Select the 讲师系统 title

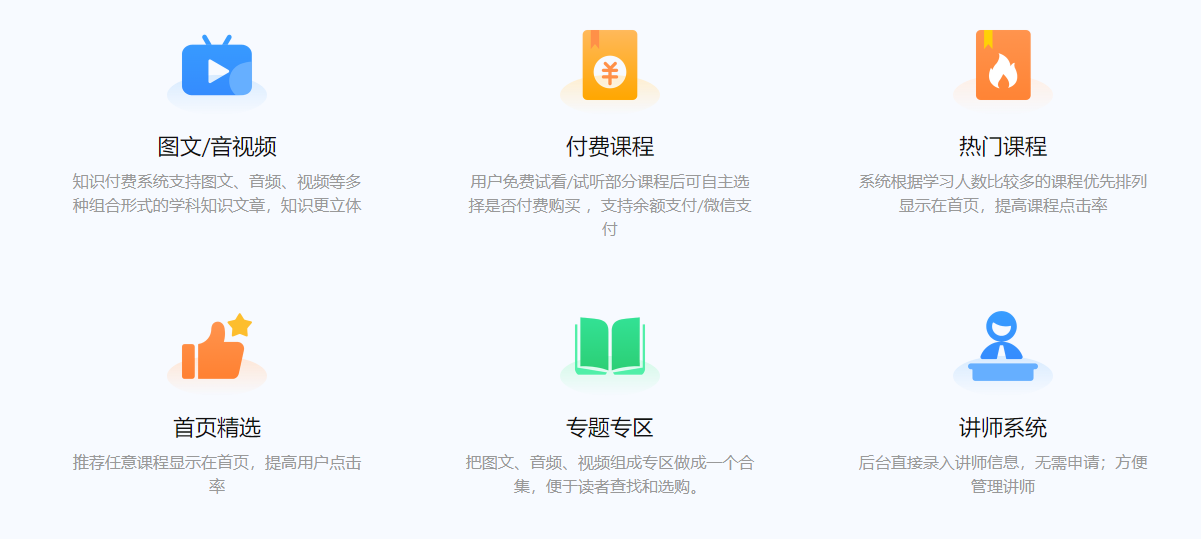coord(1002,428)
